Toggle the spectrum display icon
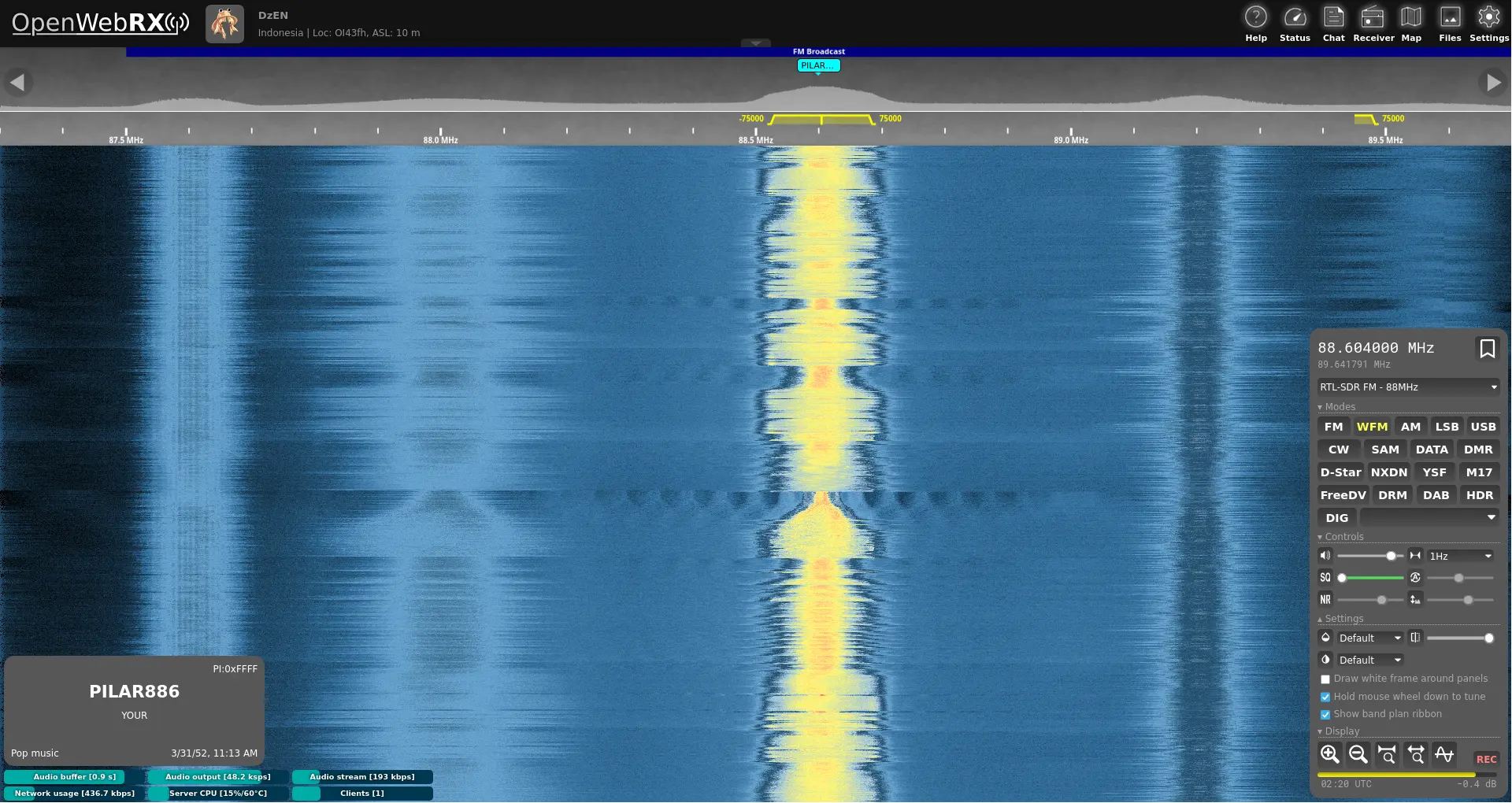1512x803 pixels. (x=1443, y=754)
